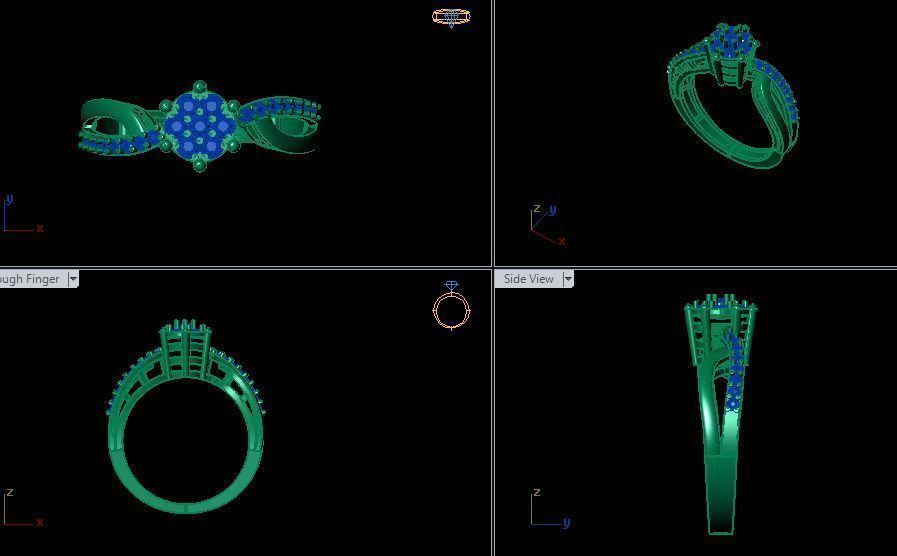Image resolution: width=897 pixels, height=556 pixels.
Task: Click the XYZ axis gizmo in the perspective view
Action: 547,224
